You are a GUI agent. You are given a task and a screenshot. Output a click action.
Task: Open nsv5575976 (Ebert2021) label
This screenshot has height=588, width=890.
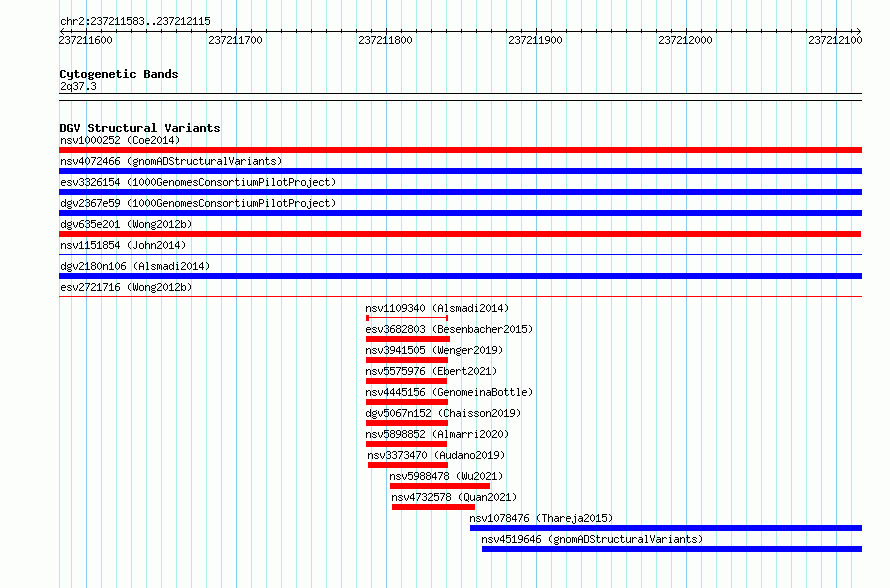click(431, 371)
